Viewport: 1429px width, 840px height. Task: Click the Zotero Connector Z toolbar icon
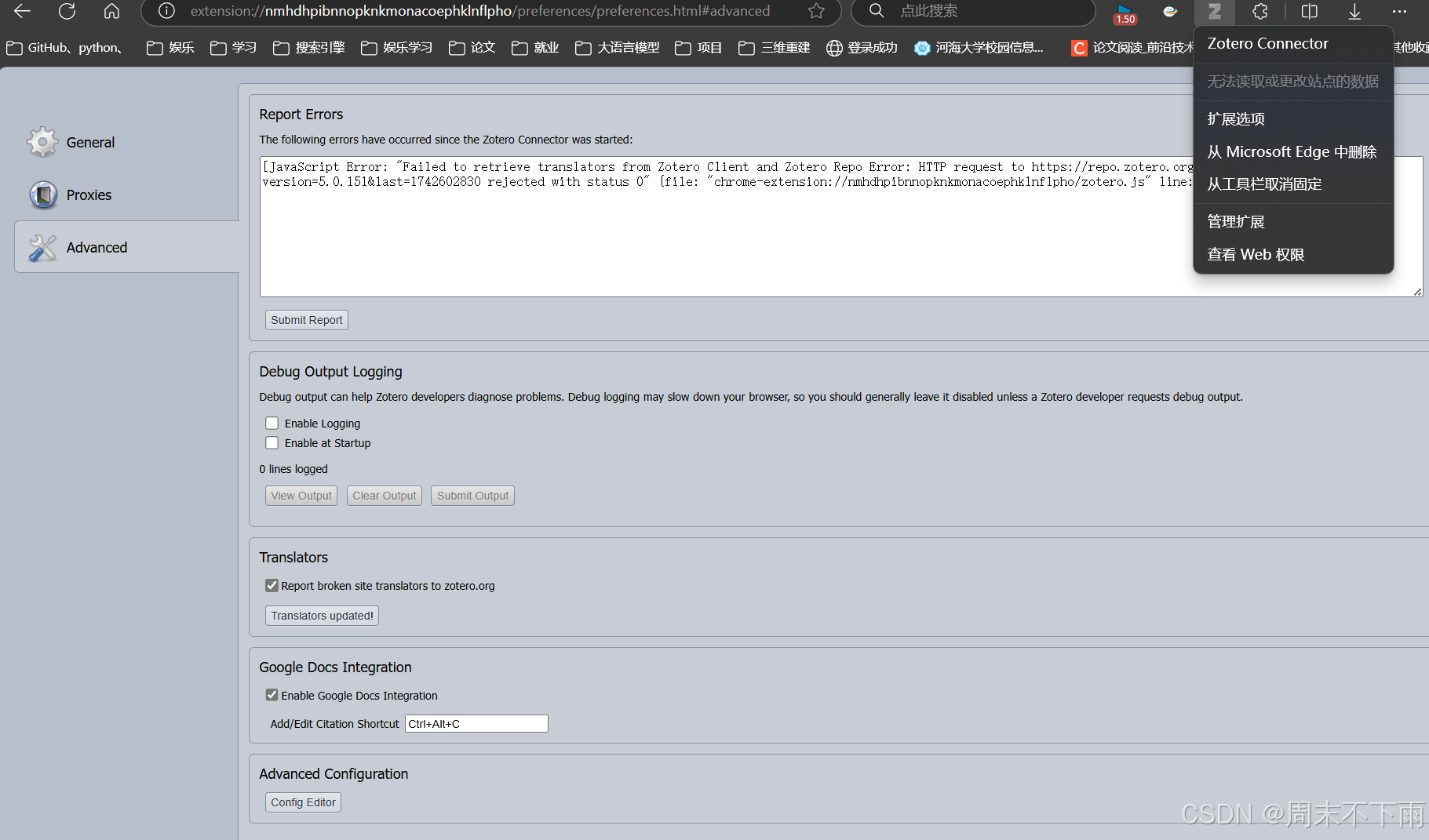tap(1214, 12)
